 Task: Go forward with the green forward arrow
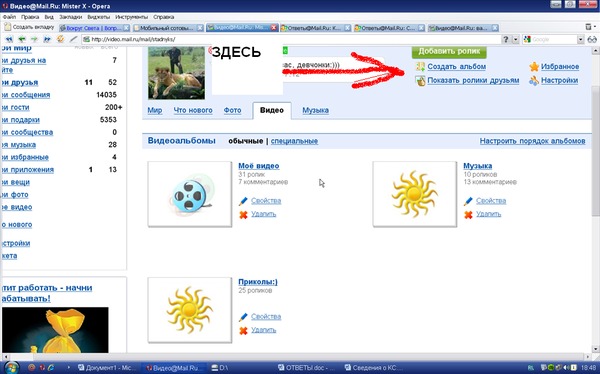click(34, 39)
